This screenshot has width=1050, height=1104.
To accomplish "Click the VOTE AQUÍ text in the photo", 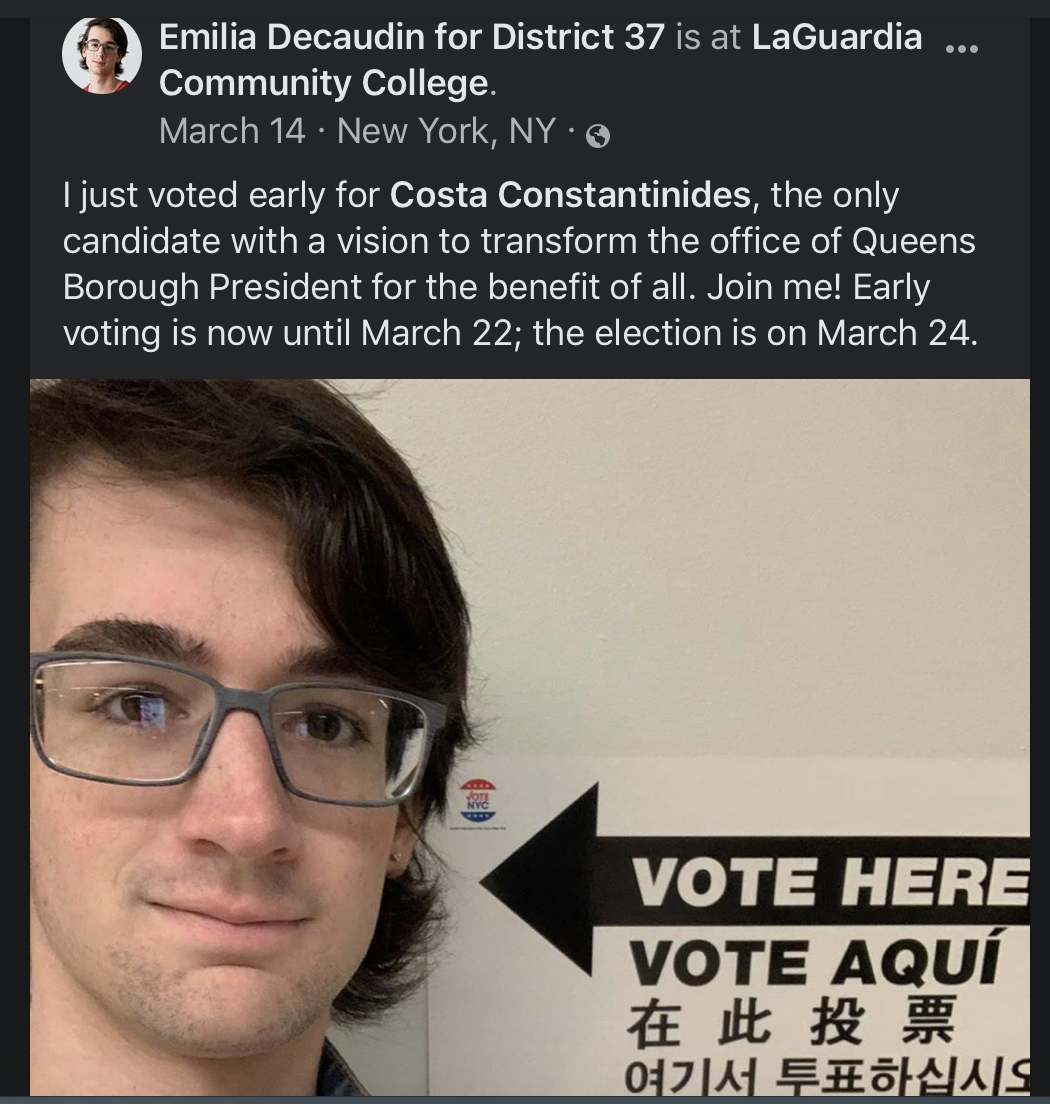I will tap(813, 960).
